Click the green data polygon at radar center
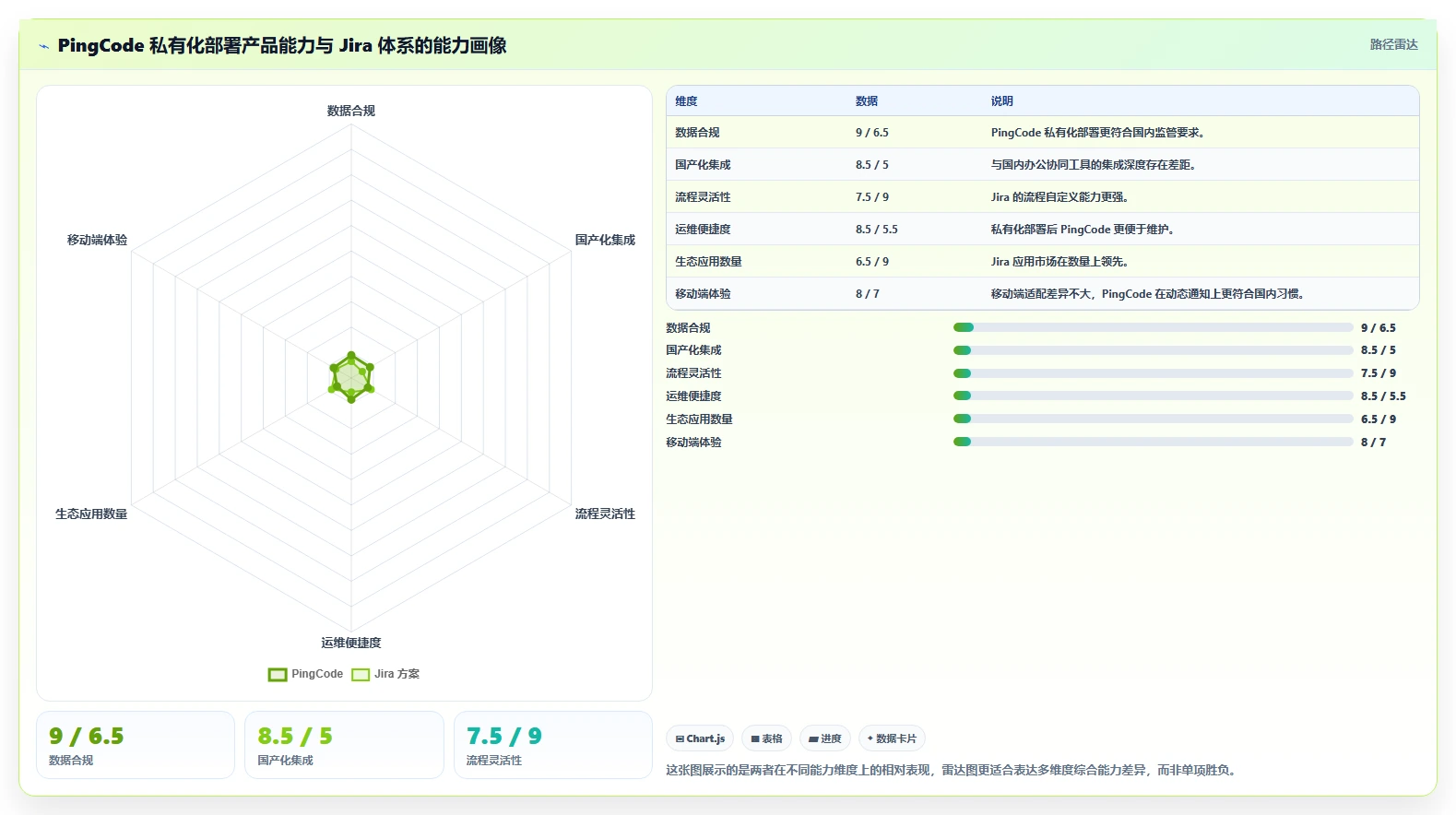 click(351, 377)
